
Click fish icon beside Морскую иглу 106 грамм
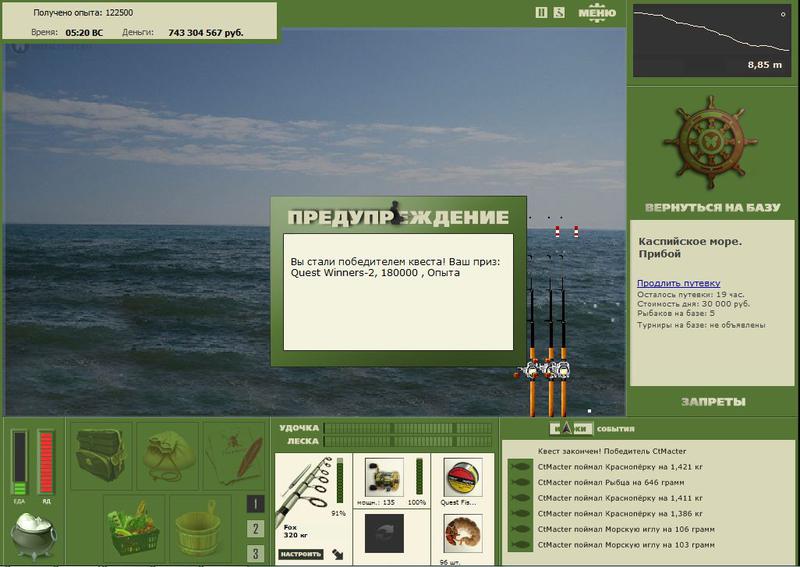coord(520,529)
